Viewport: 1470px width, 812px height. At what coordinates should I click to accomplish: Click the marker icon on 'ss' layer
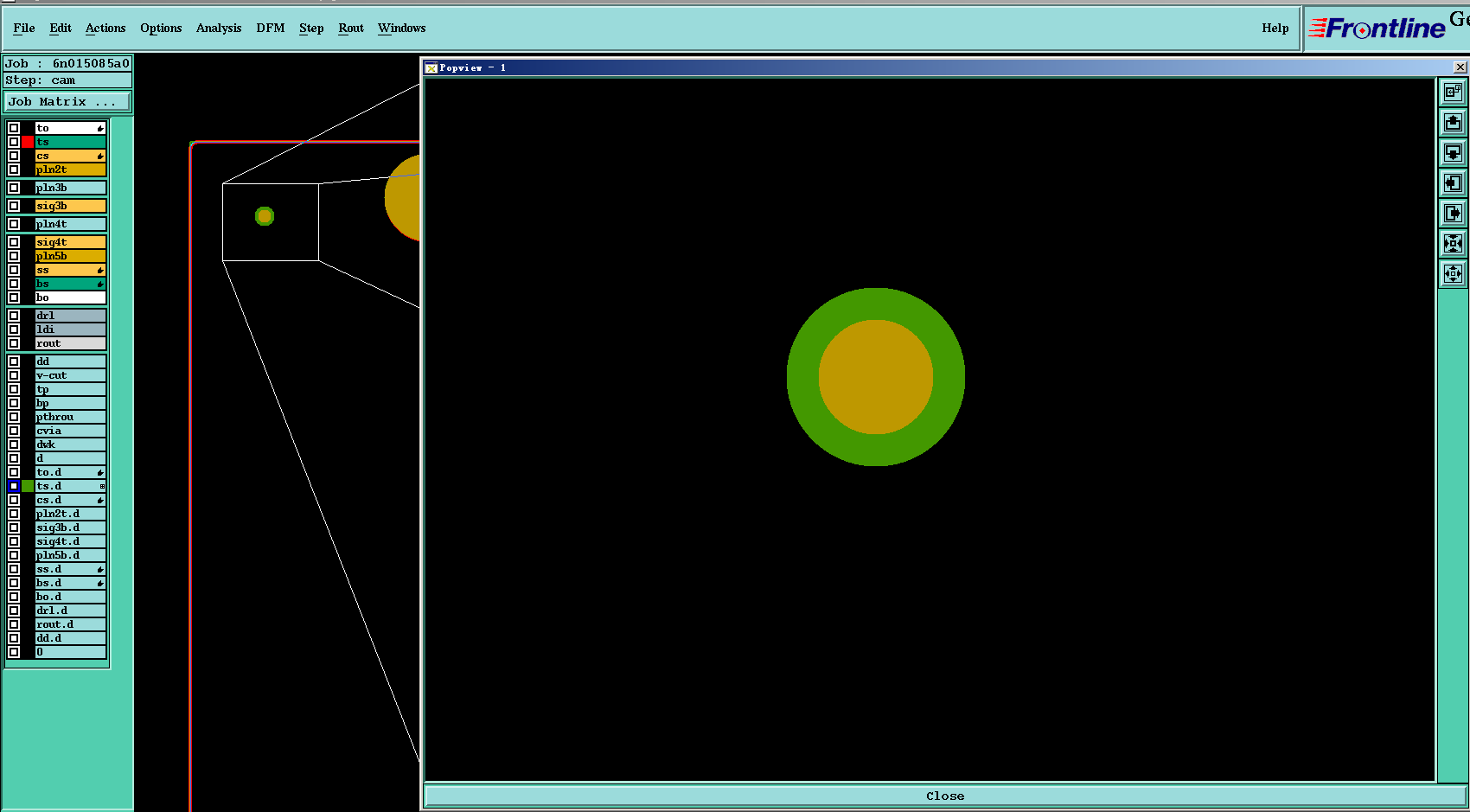[x=100, y=270]
